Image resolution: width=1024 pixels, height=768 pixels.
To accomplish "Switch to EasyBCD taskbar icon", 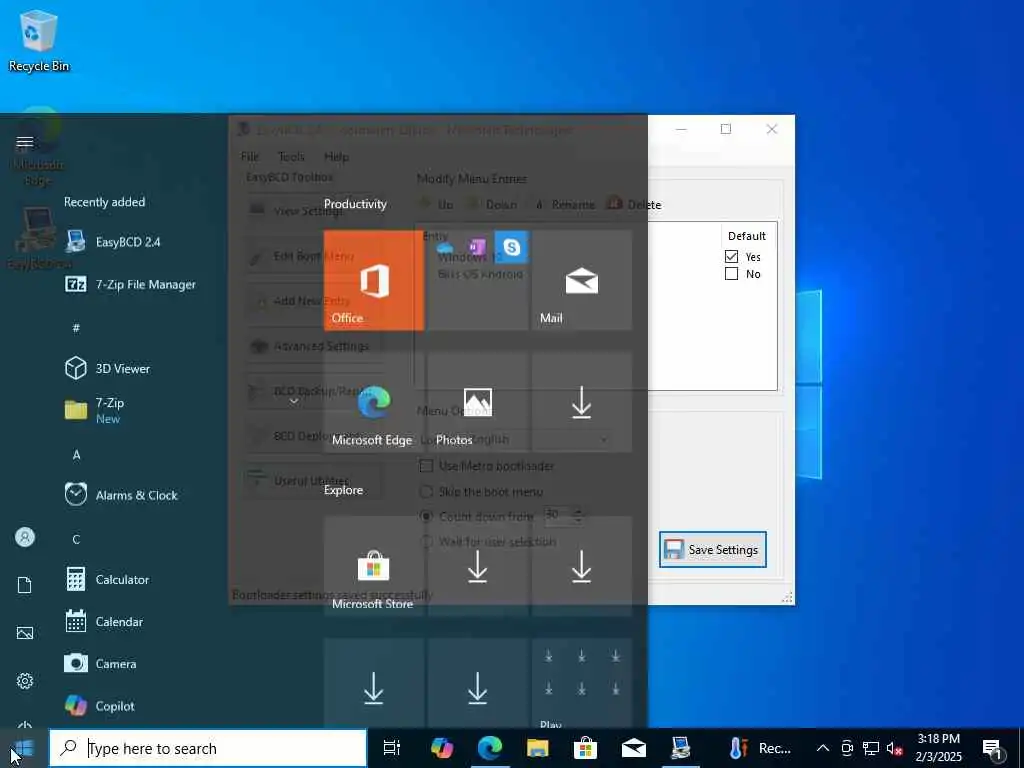I will pyautogui.click(x=681, y=748).
